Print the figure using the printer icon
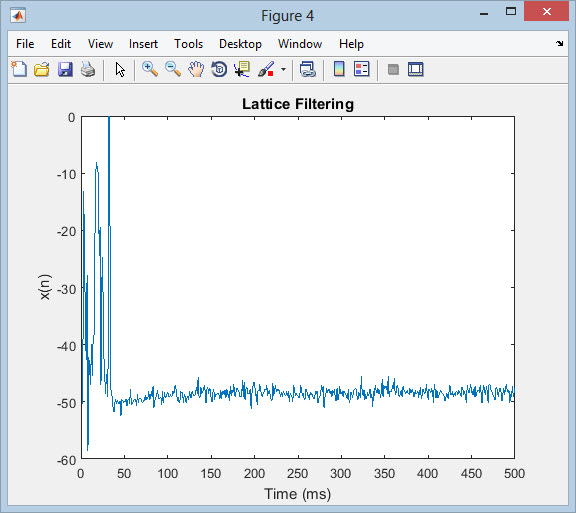This screenshot has height=513, width=576. (x=88, y=69)
